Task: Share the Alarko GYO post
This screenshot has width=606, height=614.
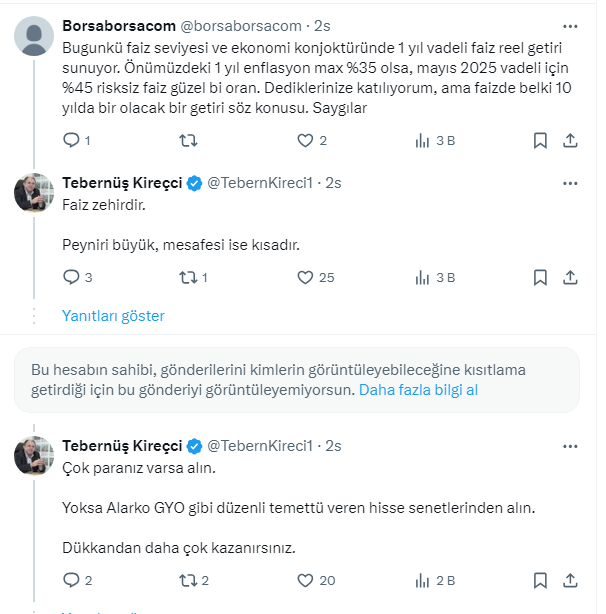Action: click(x=571, y=579)
